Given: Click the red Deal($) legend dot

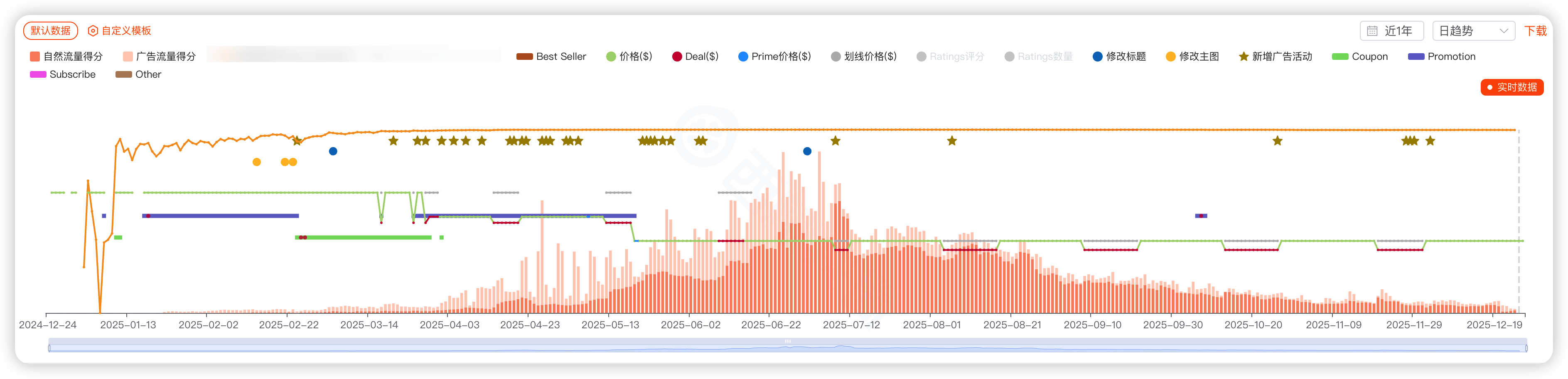Looking at the screenshot, I should 677,57.
